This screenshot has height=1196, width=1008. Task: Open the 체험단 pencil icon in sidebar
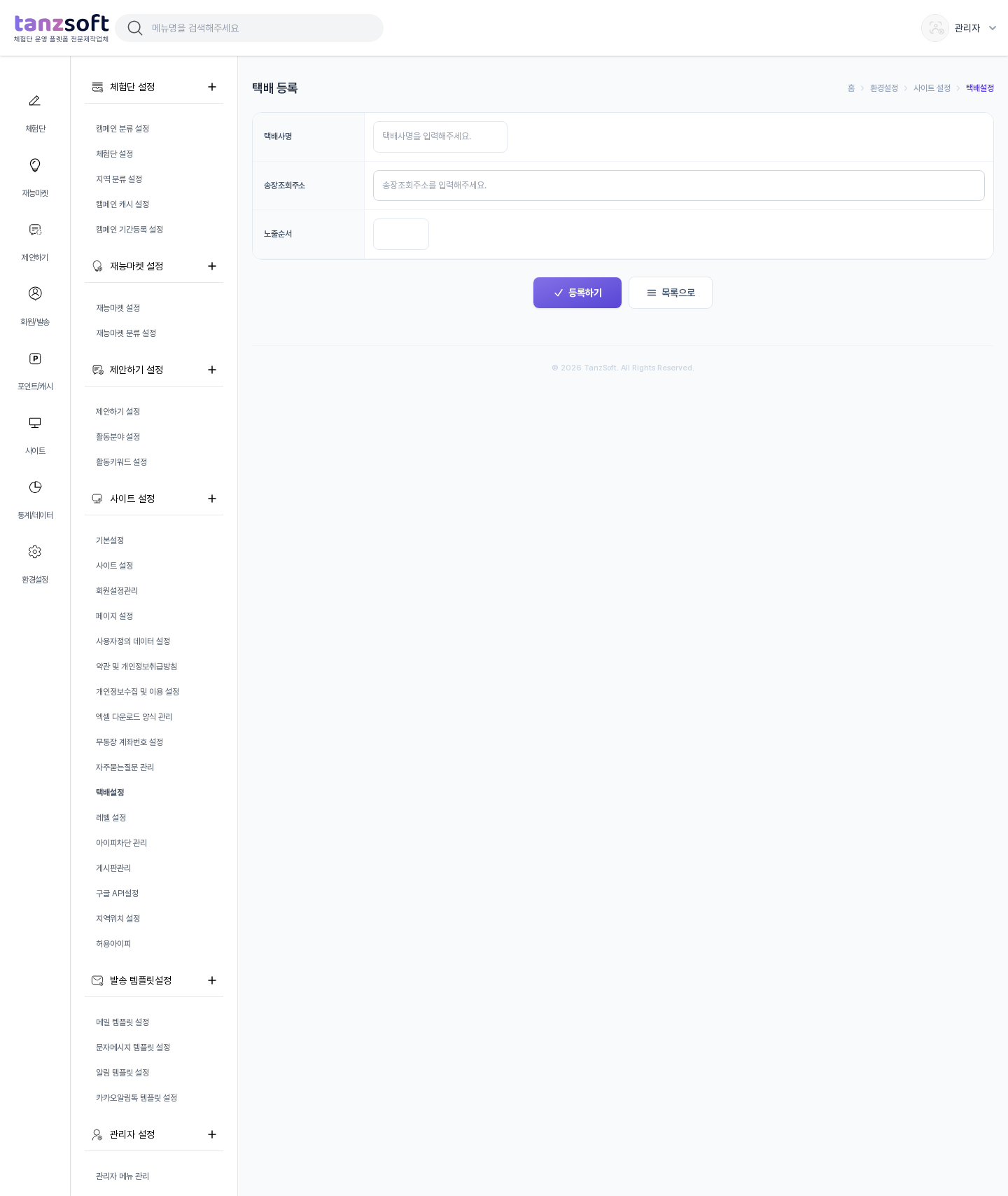[x=35, y=101]
